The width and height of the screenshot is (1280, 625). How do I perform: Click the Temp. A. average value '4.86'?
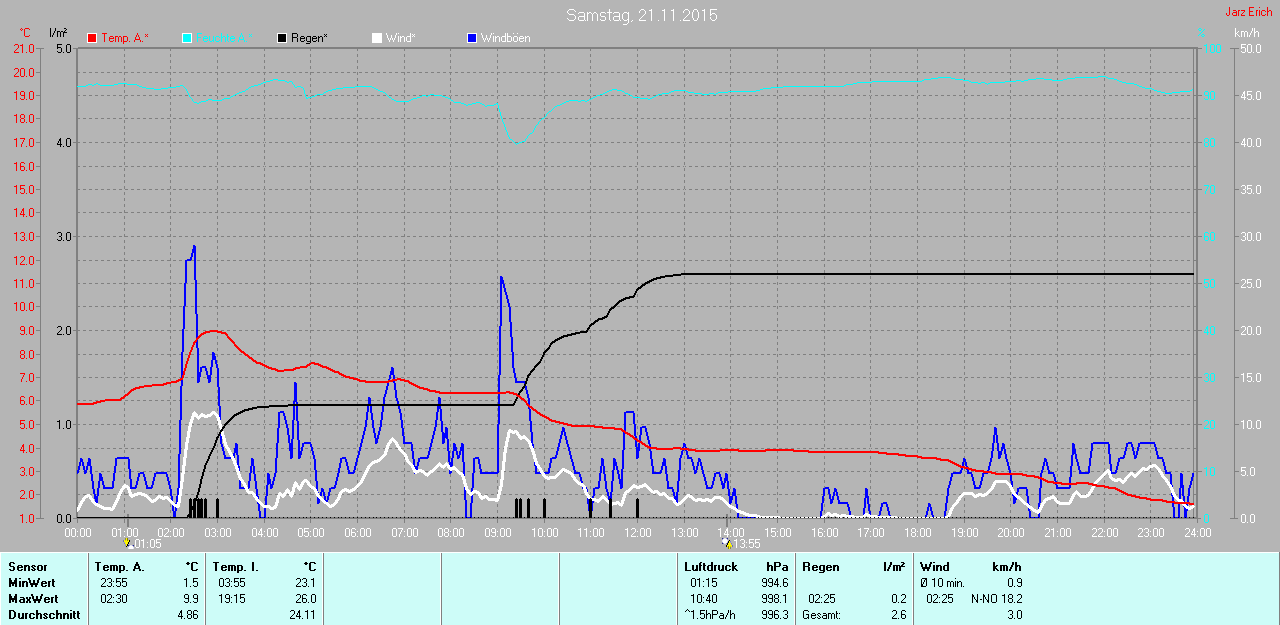click(x=188, y=615)
